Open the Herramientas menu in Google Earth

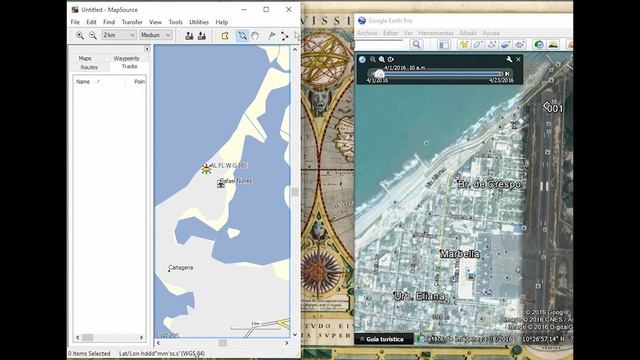pyautogui.click(x=436, y=33)
